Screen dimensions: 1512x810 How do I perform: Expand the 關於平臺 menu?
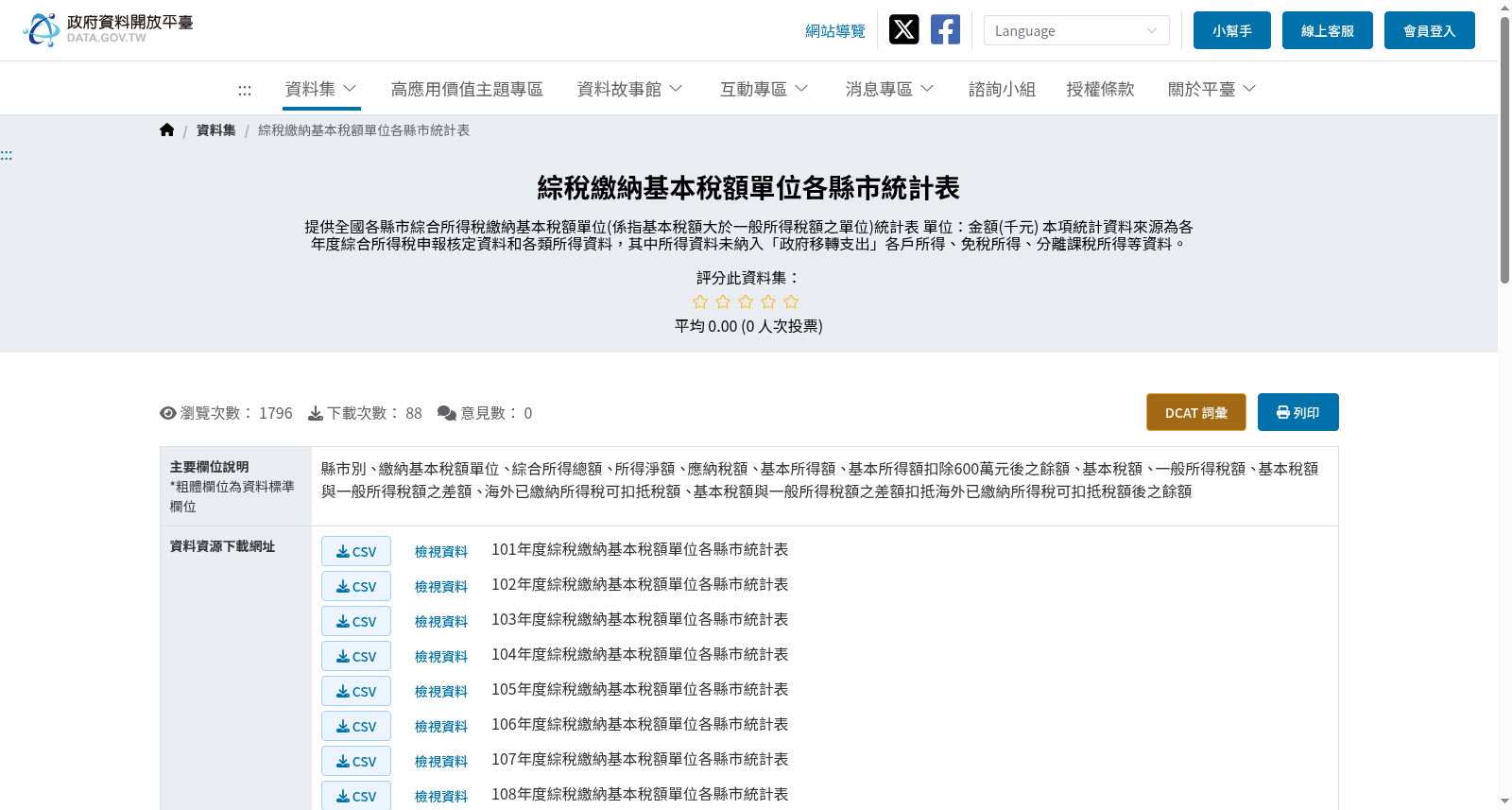pyautogui.click(x=1212, y=89)
